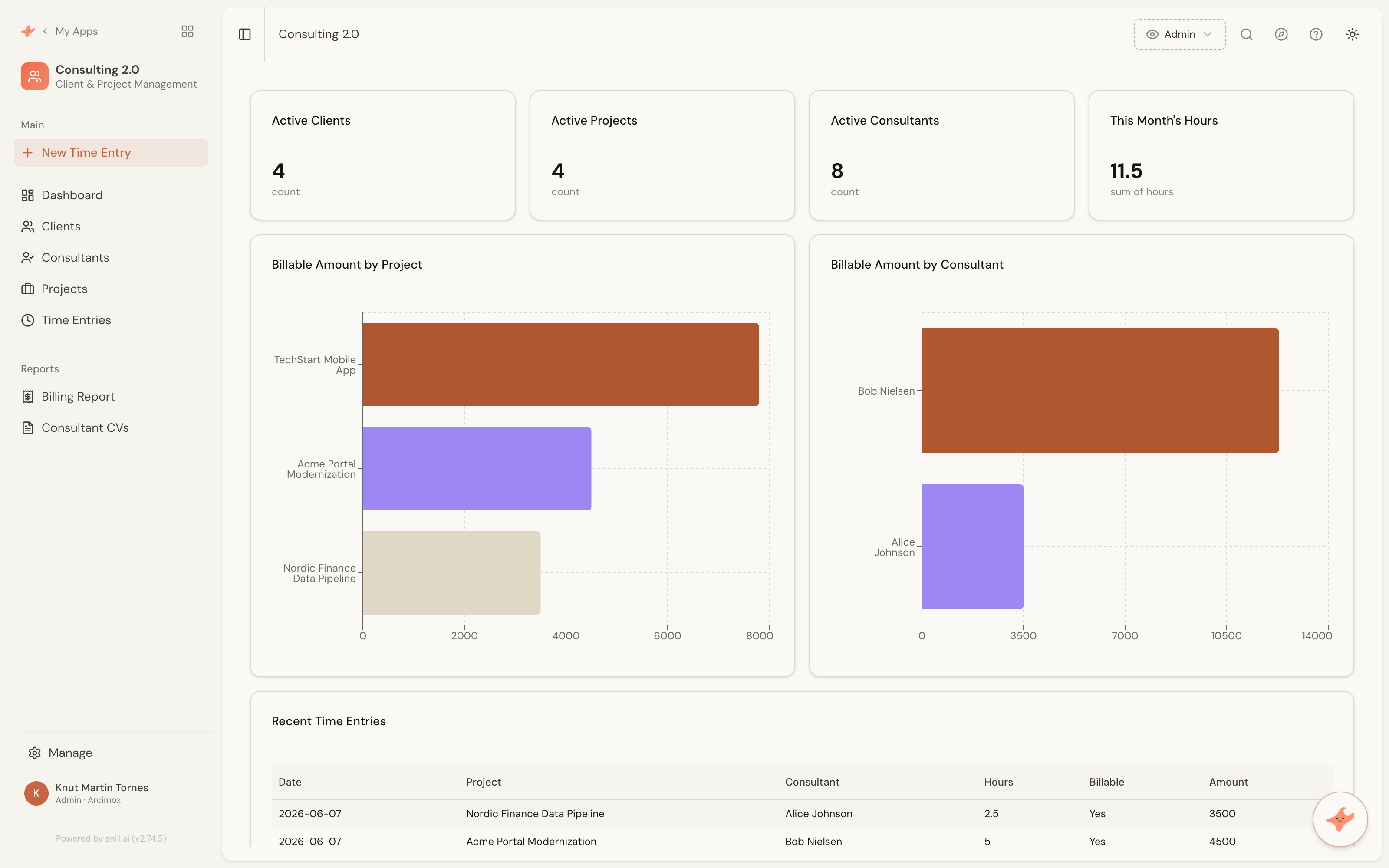Click the Amount column header
Screen dimensions: 1389x868
coord(1228,782)
